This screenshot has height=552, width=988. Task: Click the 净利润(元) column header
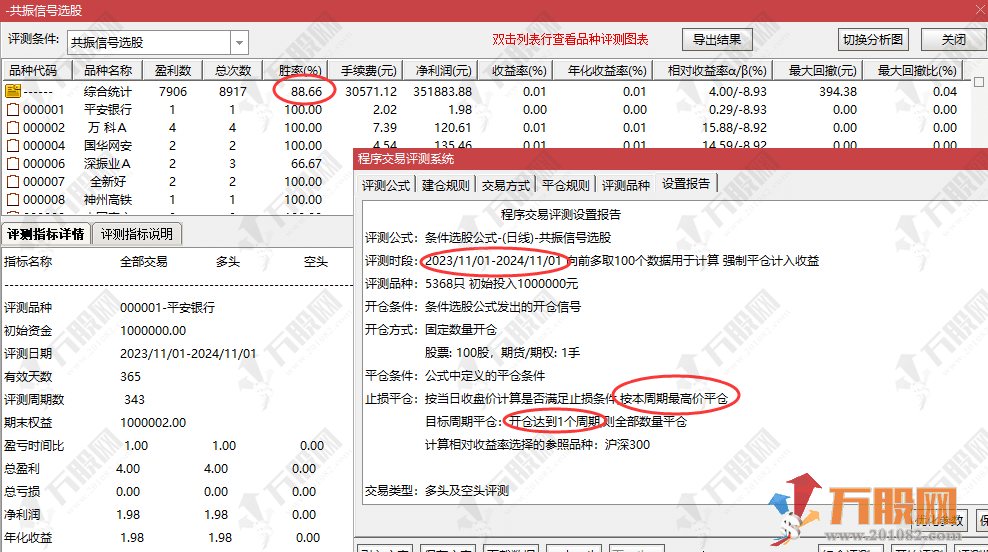coord(448,71)
